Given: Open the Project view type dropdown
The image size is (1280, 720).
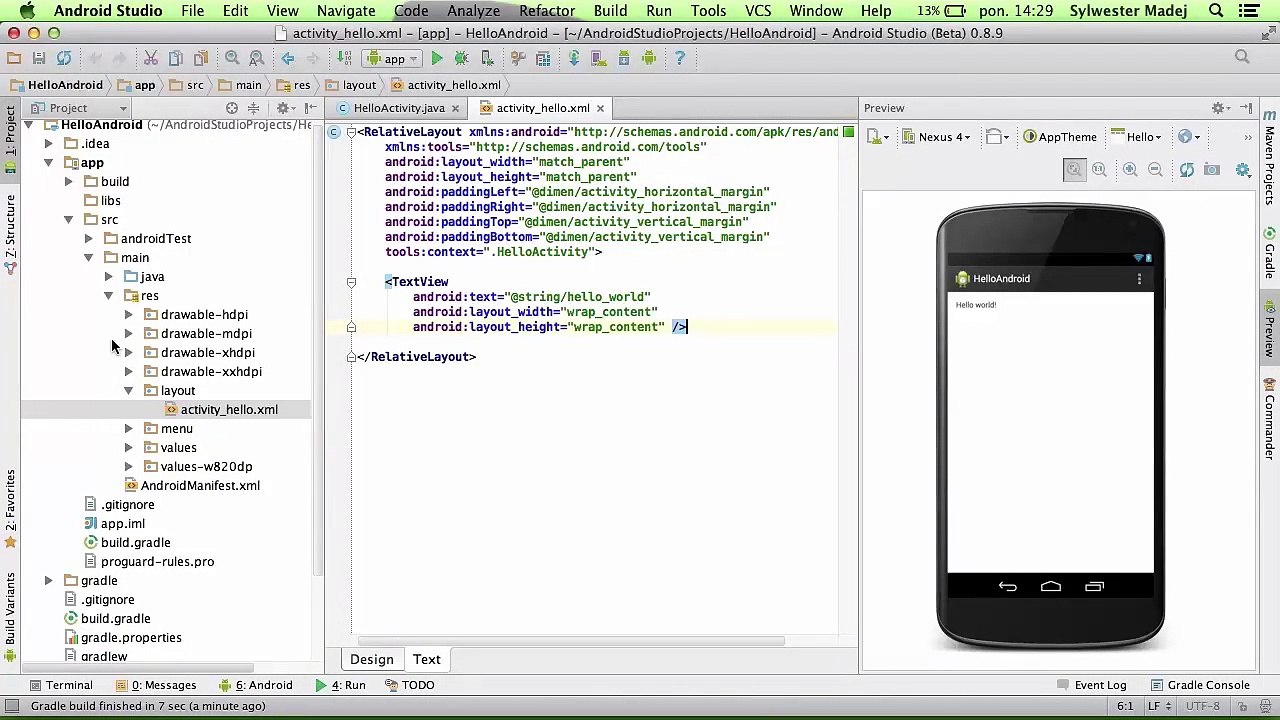Looking at the screenshot, I should pyautogui.click(x=78, y=108).
